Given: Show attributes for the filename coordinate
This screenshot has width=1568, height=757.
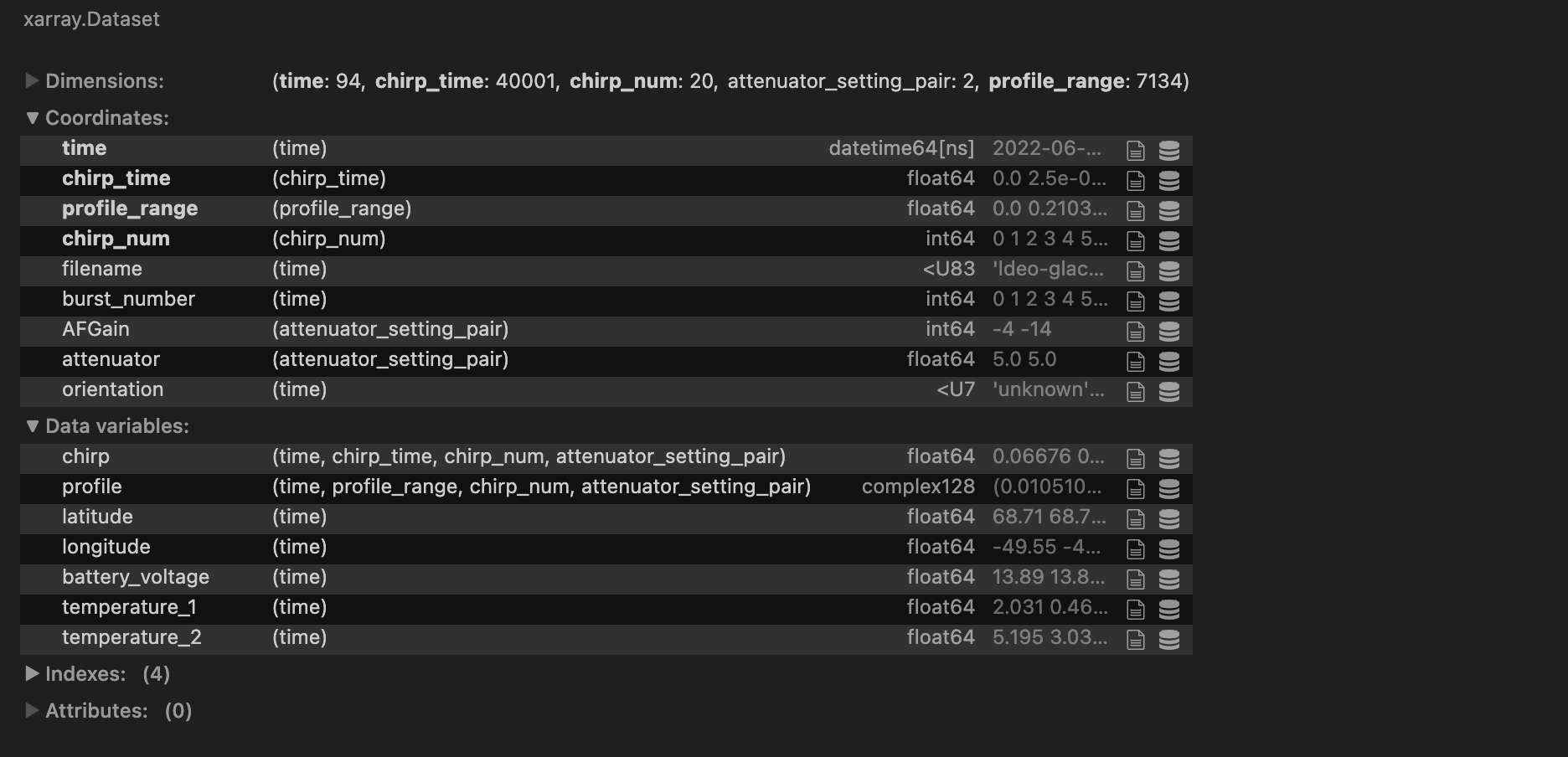Looking at the screenshot, I should [x=1136, y=270].
